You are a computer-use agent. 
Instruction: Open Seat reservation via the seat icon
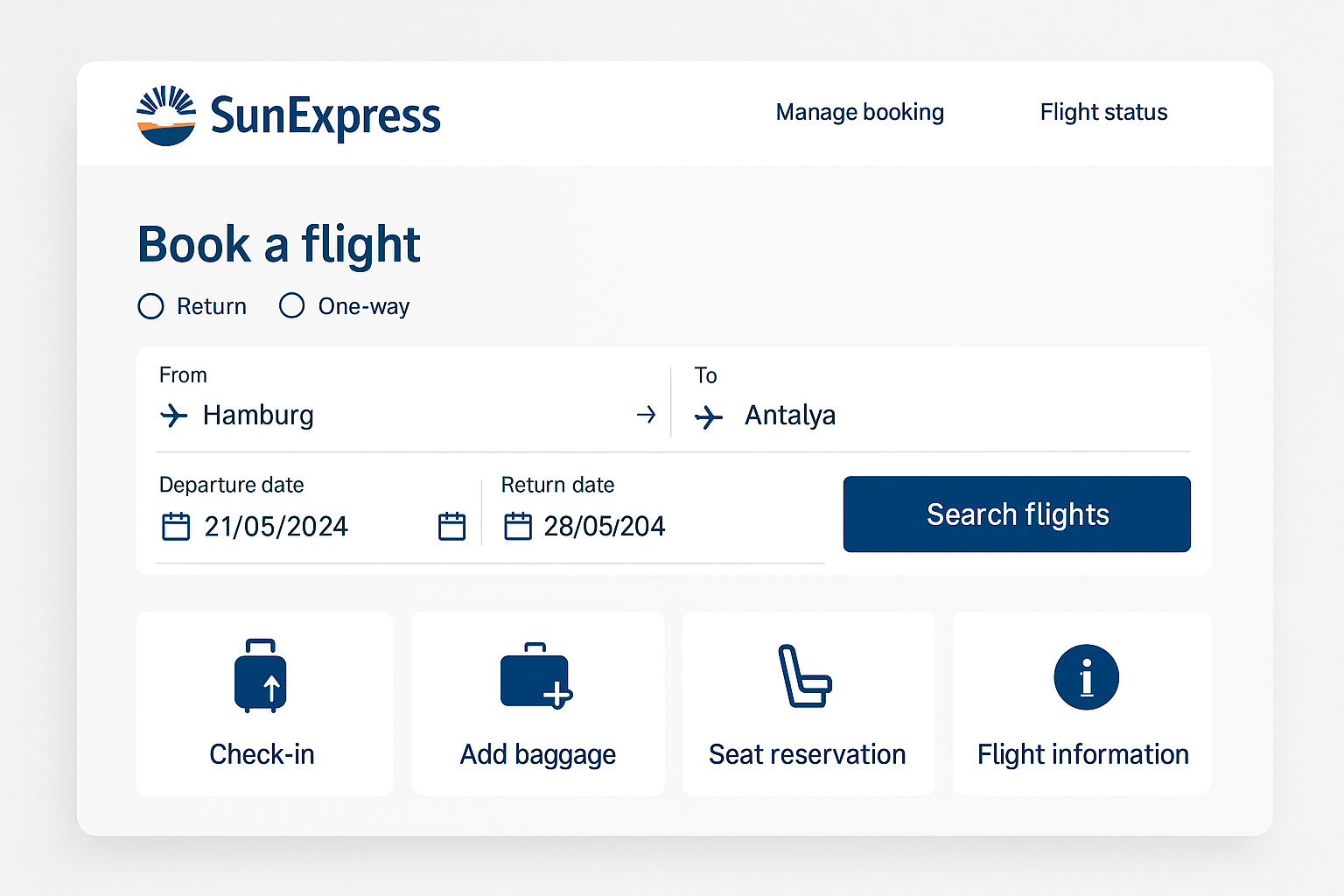(x=807, y=675)
